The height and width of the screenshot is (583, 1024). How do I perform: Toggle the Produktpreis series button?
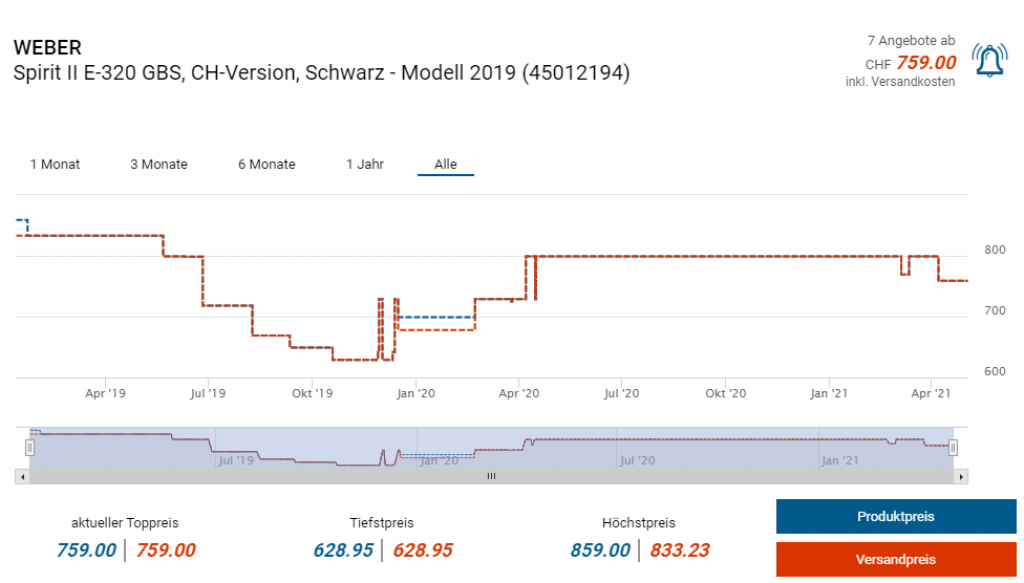[x=895, y=517]
